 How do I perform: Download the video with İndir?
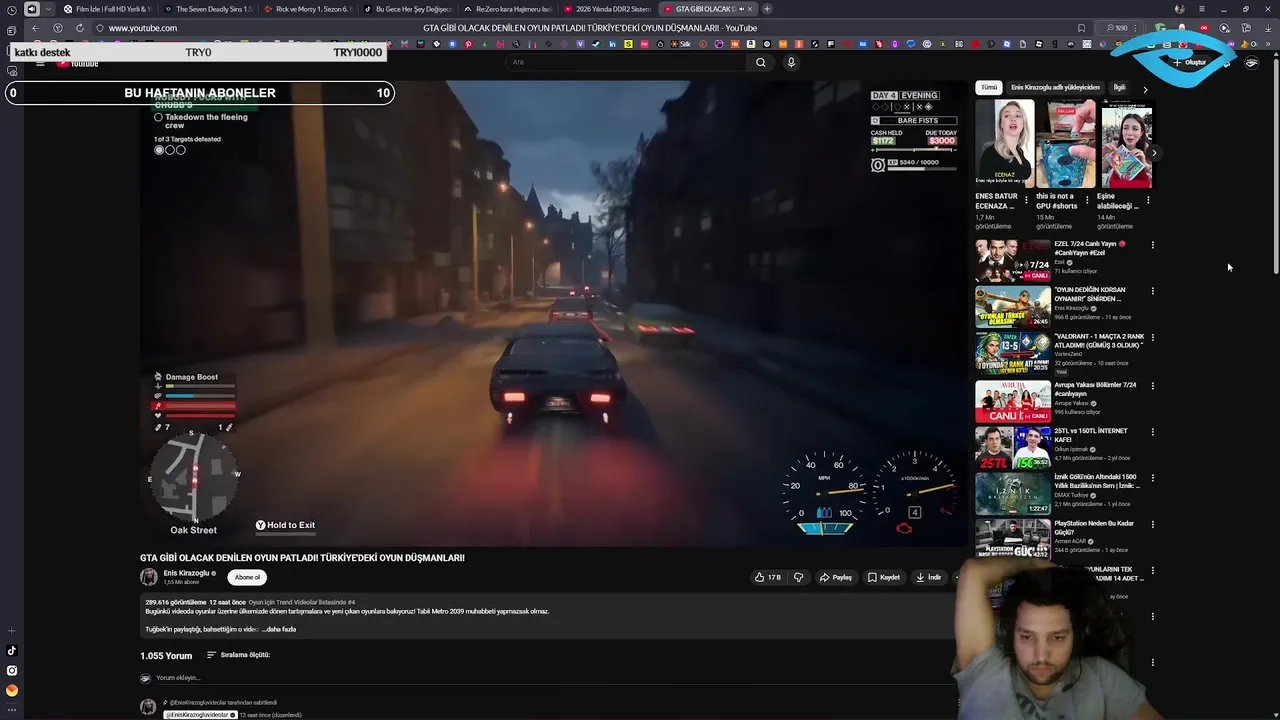[929, 577]
